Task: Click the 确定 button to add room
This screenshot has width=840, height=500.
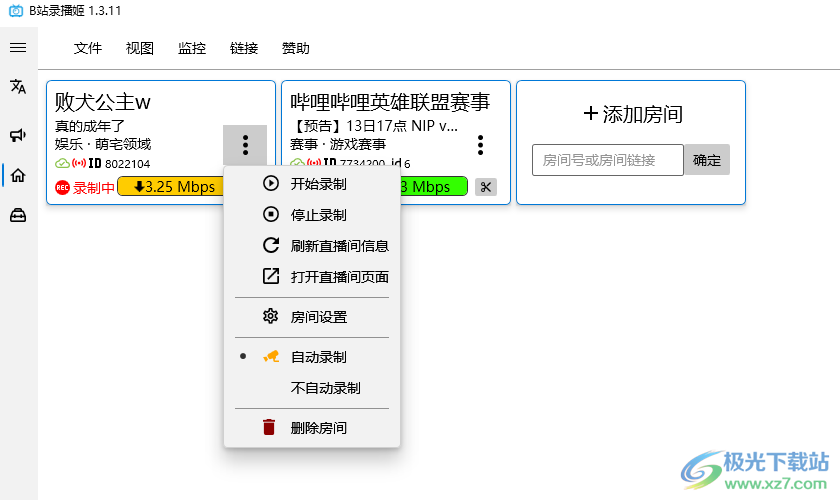Action: [x=707, y=160]
